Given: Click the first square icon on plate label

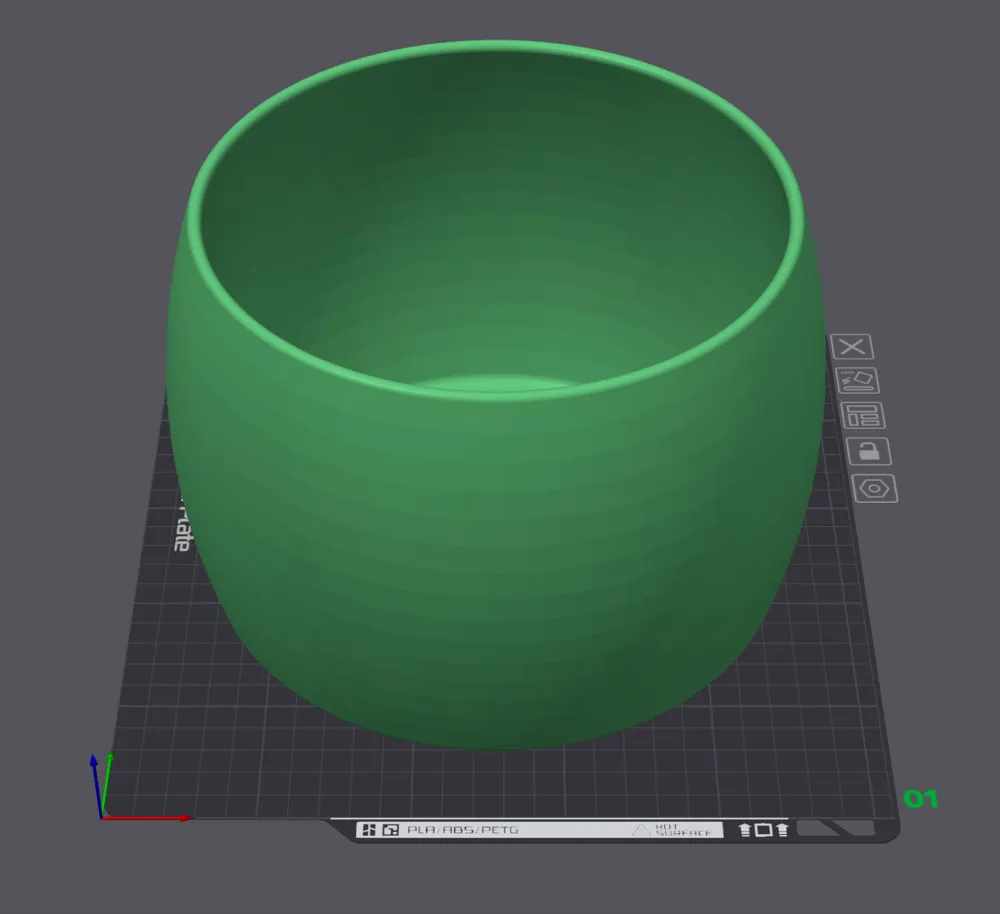Looking at the screenshot, I should (368, 830).
